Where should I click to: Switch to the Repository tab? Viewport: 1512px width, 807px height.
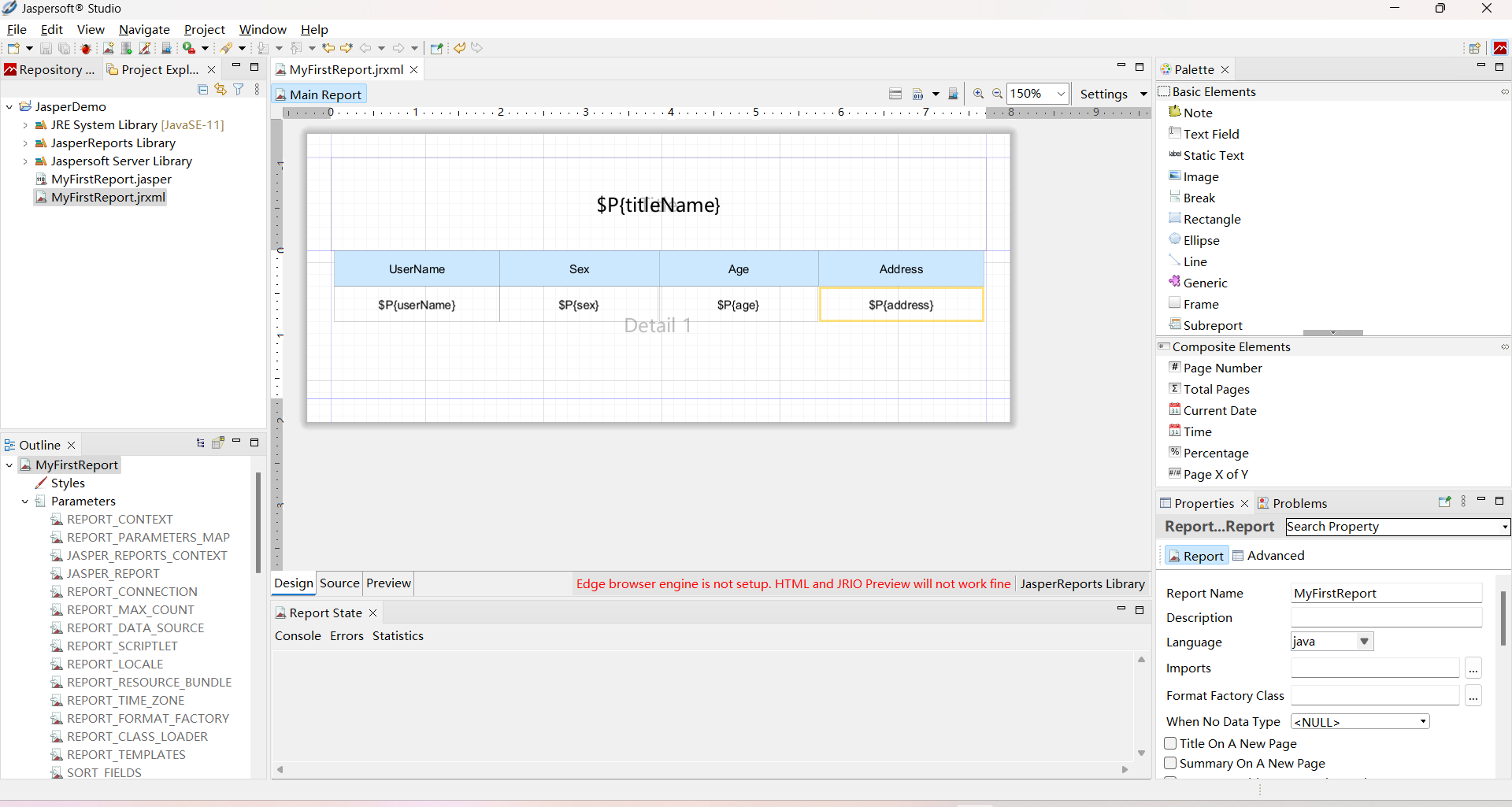pyautogui.click(x=50, y=69)
